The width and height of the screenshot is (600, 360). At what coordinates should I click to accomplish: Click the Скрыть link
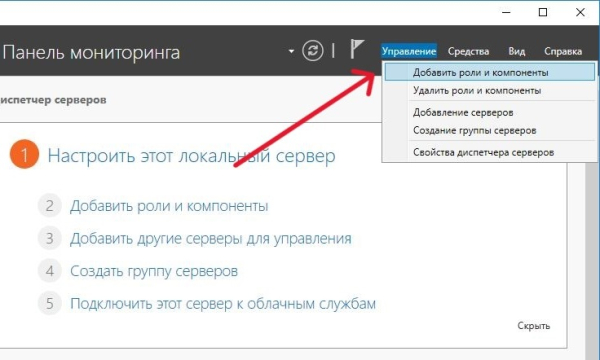click(x=534, y=326)
